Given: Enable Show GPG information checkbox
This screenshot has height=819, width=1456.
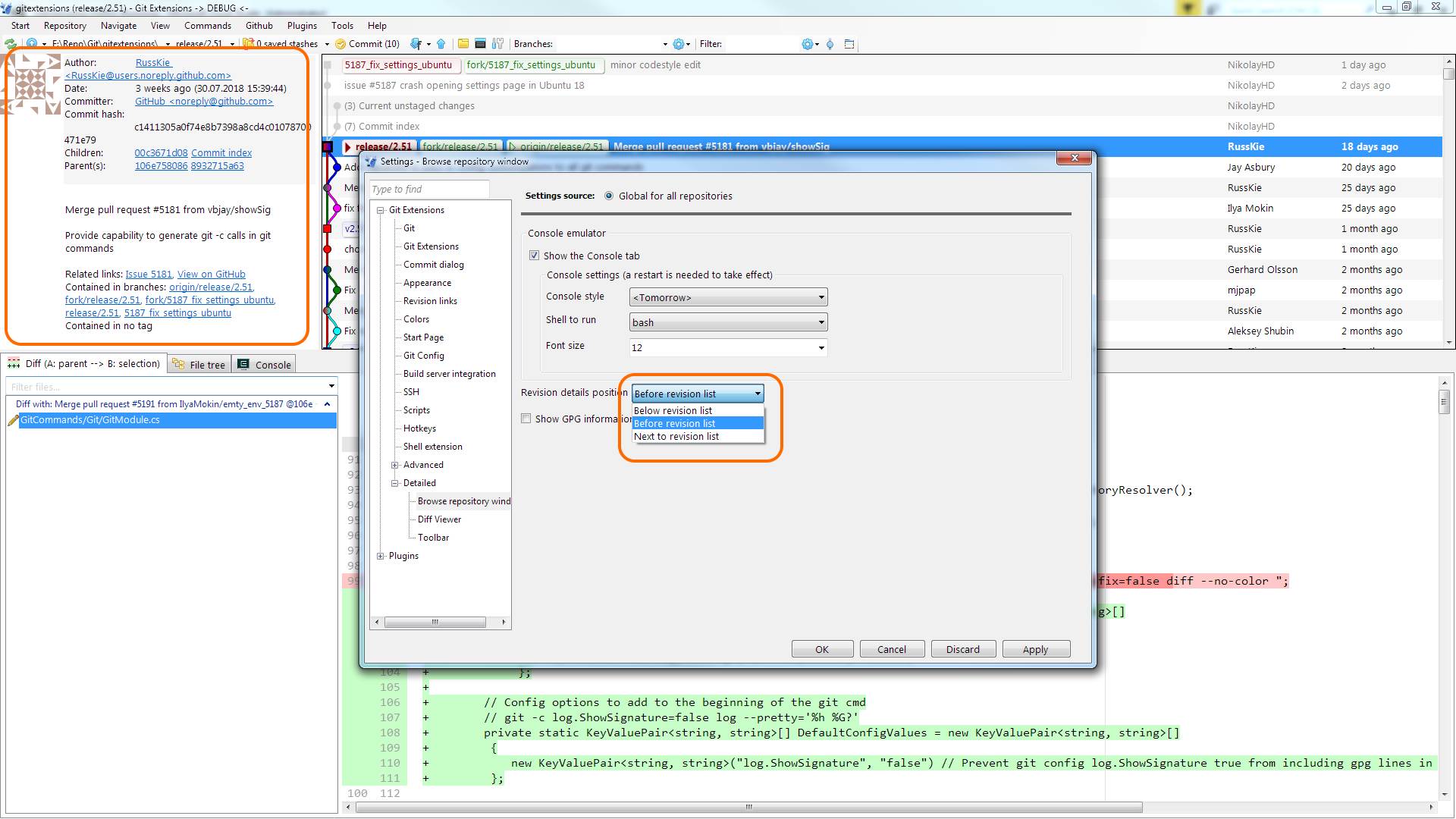Looking at the screenshot, I should click(526, 419).
